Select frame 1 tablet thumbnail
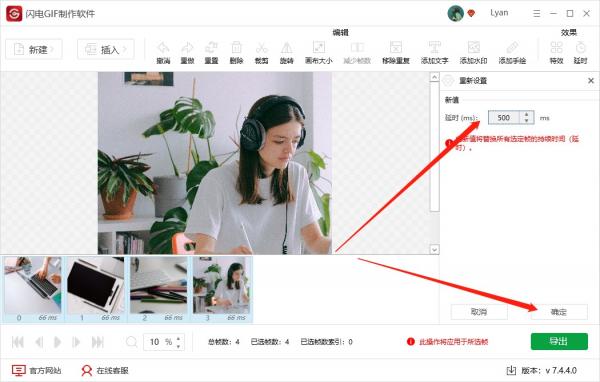 (x=96, y=286)
